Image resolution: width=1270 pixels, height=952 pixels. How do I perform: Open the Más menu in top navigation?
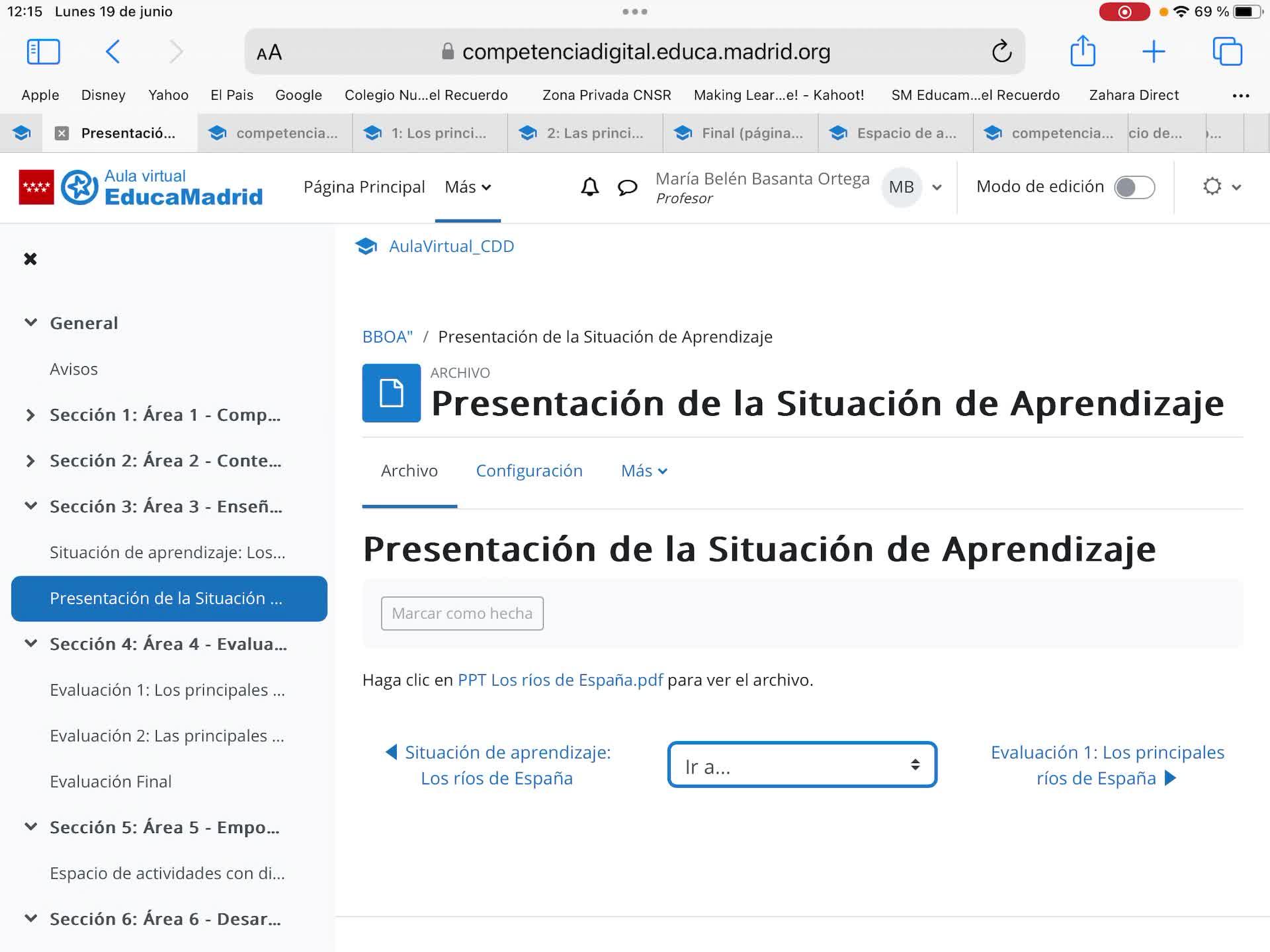[x=468, y=187]
